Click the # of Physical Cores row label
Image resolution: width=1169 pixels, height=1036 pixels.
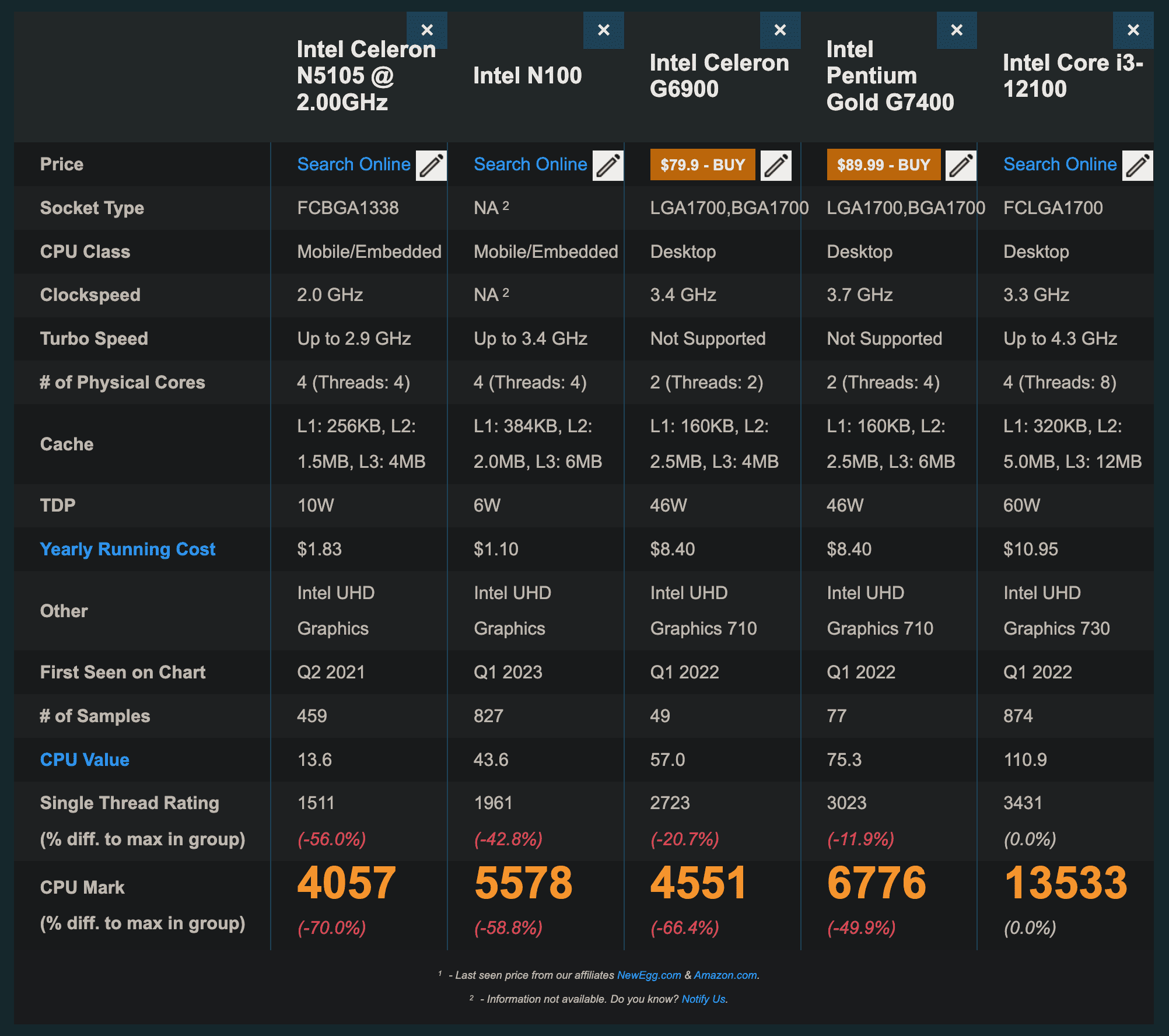123,383
